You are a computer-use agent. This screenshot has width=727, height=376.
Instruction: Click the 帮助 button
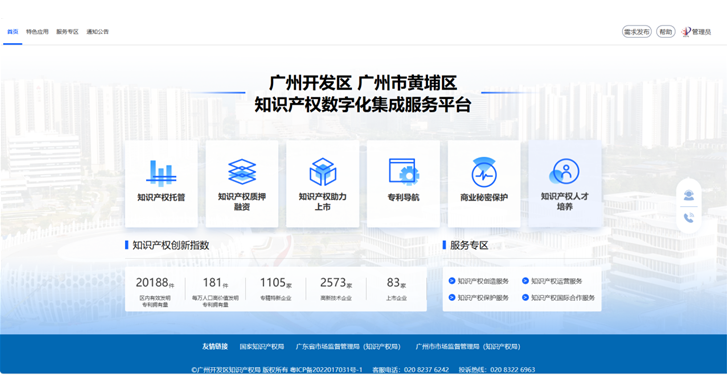(x=665, y=32)
